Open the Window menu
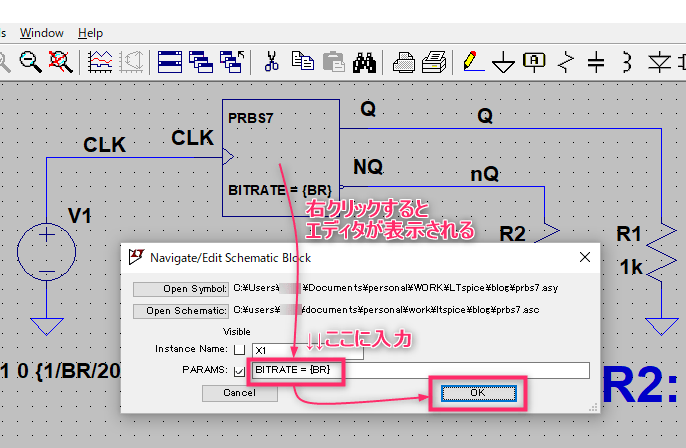This screenshot has width=686, height=448. (x=41, y=33)
